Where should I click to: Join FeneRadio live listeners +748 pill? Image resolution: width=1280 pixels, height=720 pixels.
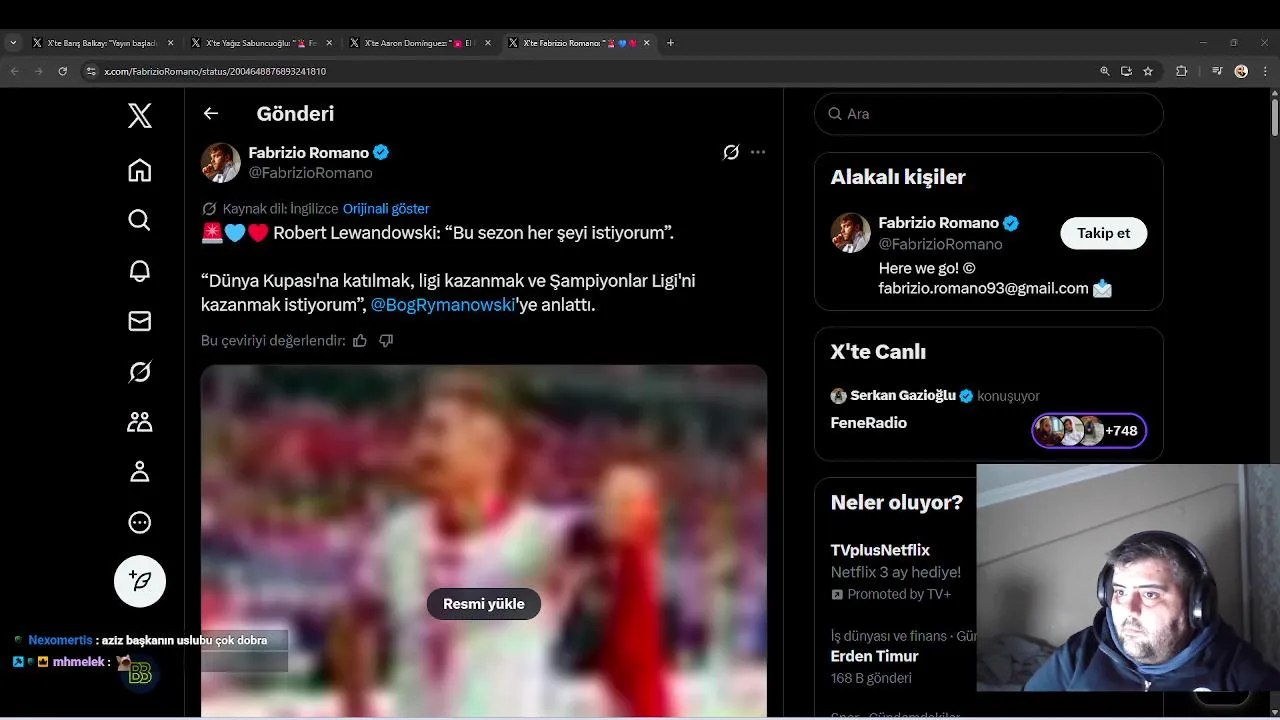pos(1089,431)
